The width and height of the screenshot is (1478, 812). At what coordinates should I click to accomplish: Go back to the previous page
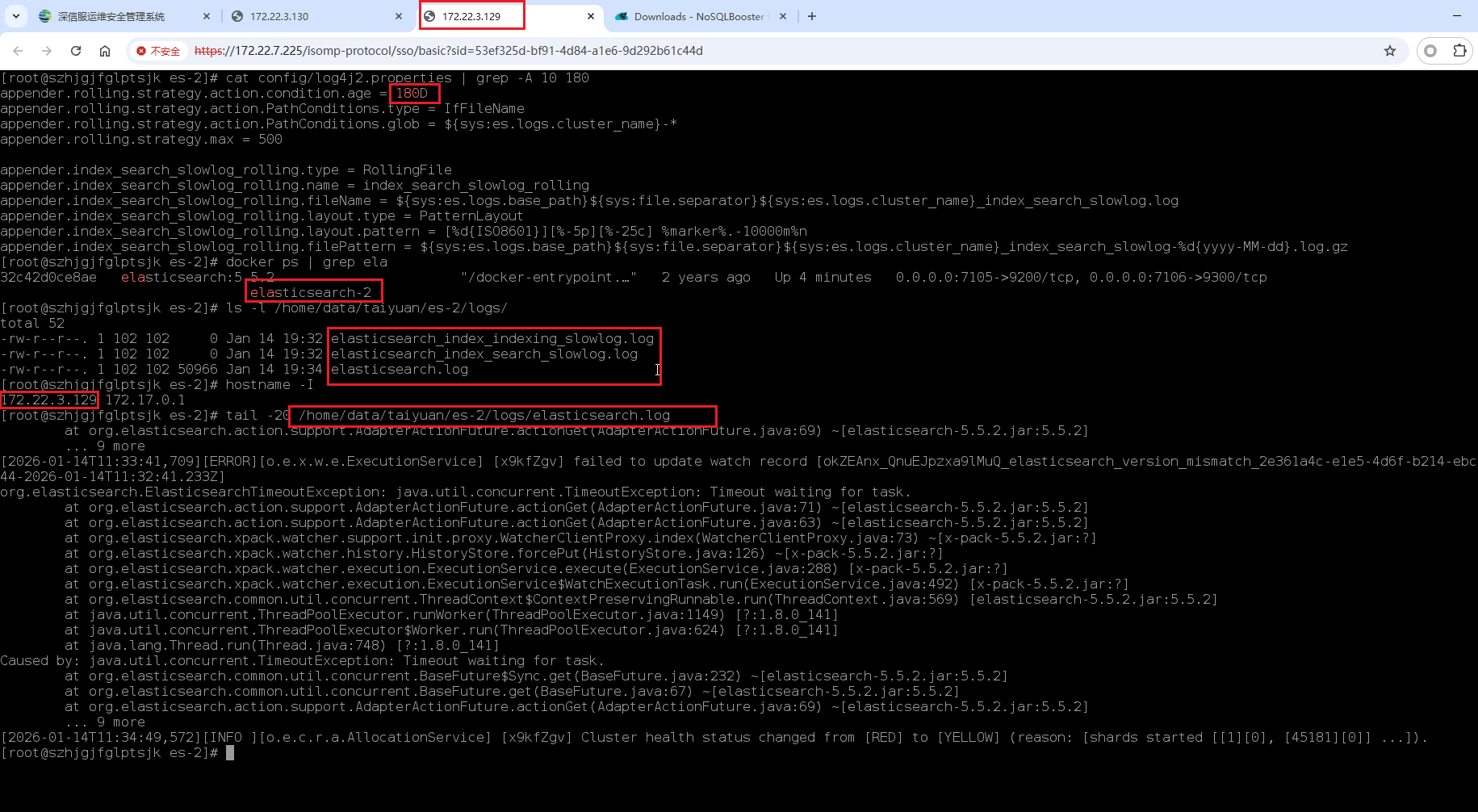pyautogui.click(x=18, y=51)
